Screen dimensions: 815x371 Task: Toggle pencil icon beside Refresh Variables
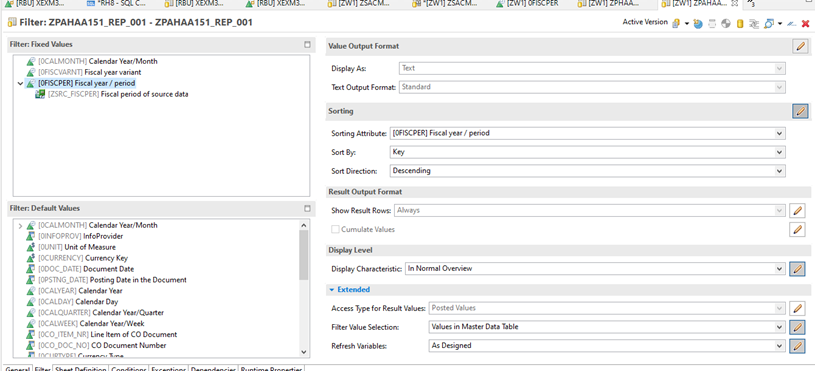(x=797, y=346)
